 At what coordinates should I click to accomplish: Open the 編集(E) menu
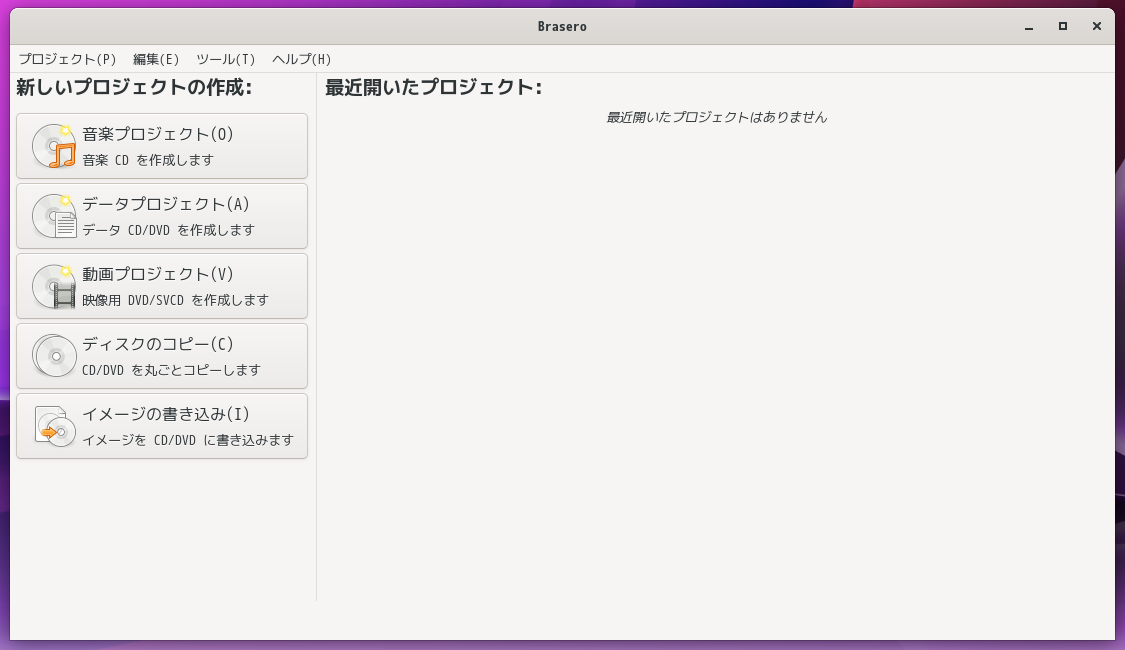[x=156, y=59]
